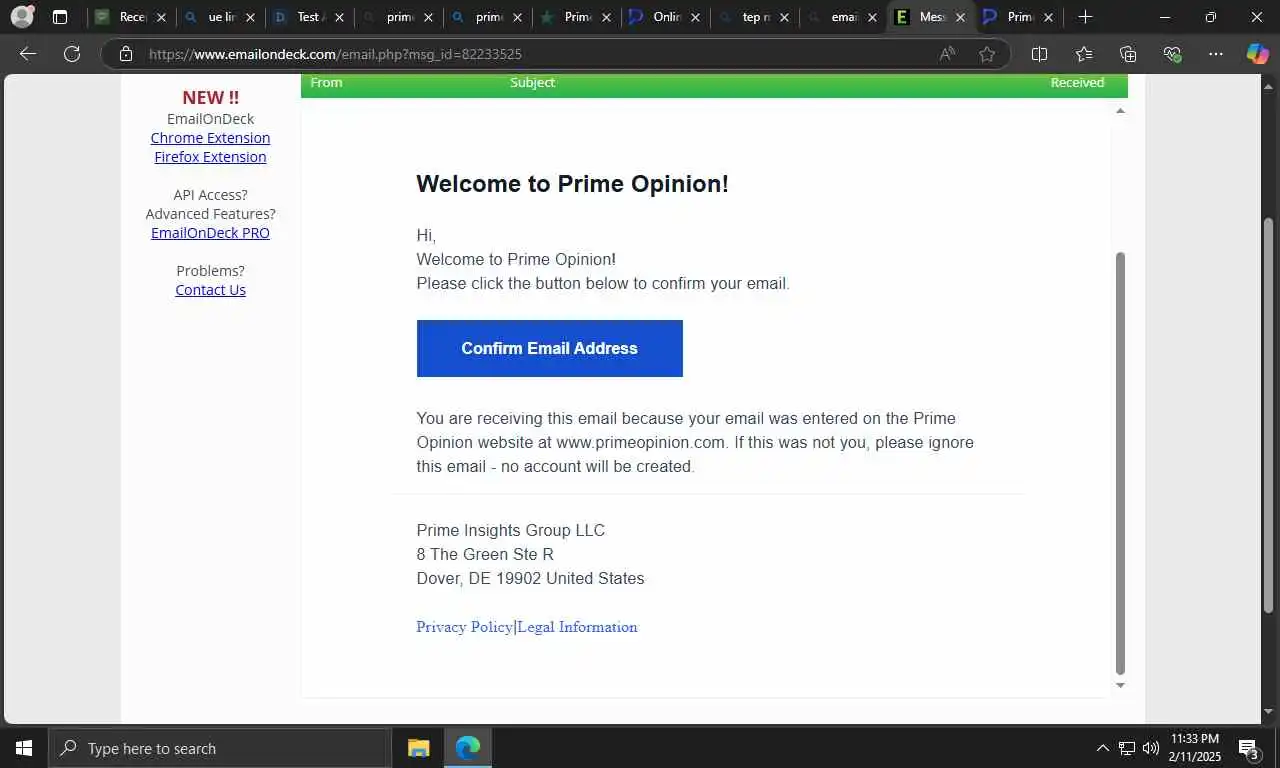Open Browser essentials heart icon
Screen dimensions: 1280x768
[x=1172, y=54]
